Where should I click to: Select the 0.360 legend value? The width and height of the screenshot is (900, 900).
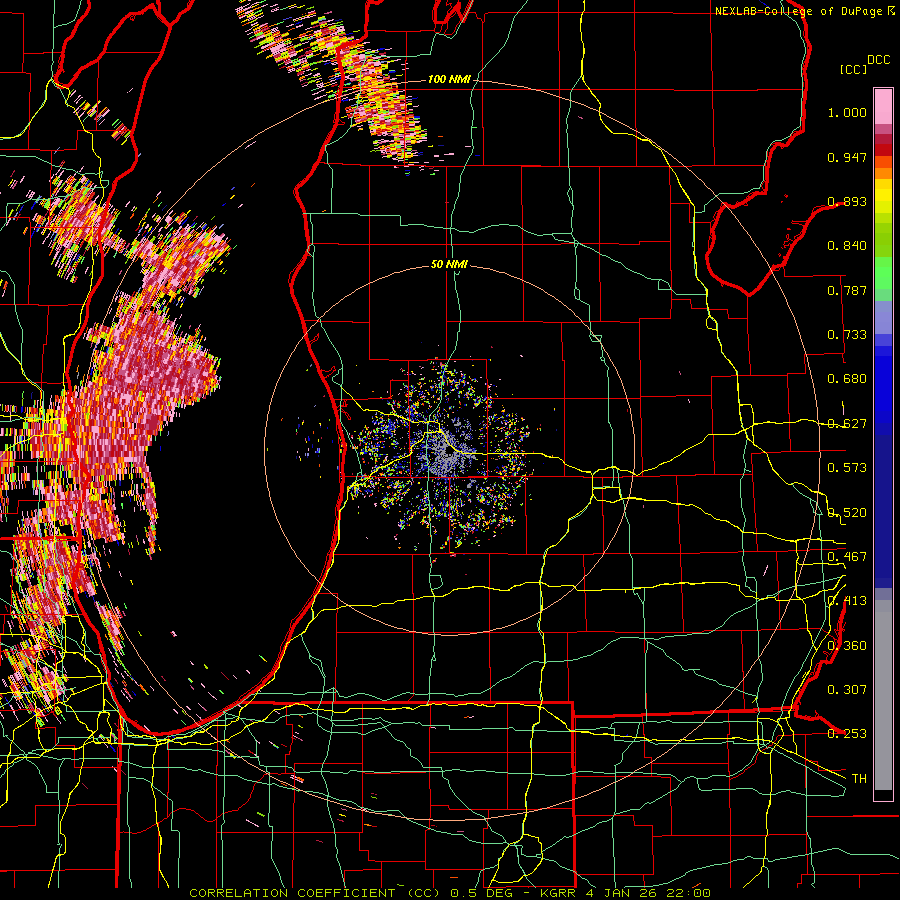point(847,646)
